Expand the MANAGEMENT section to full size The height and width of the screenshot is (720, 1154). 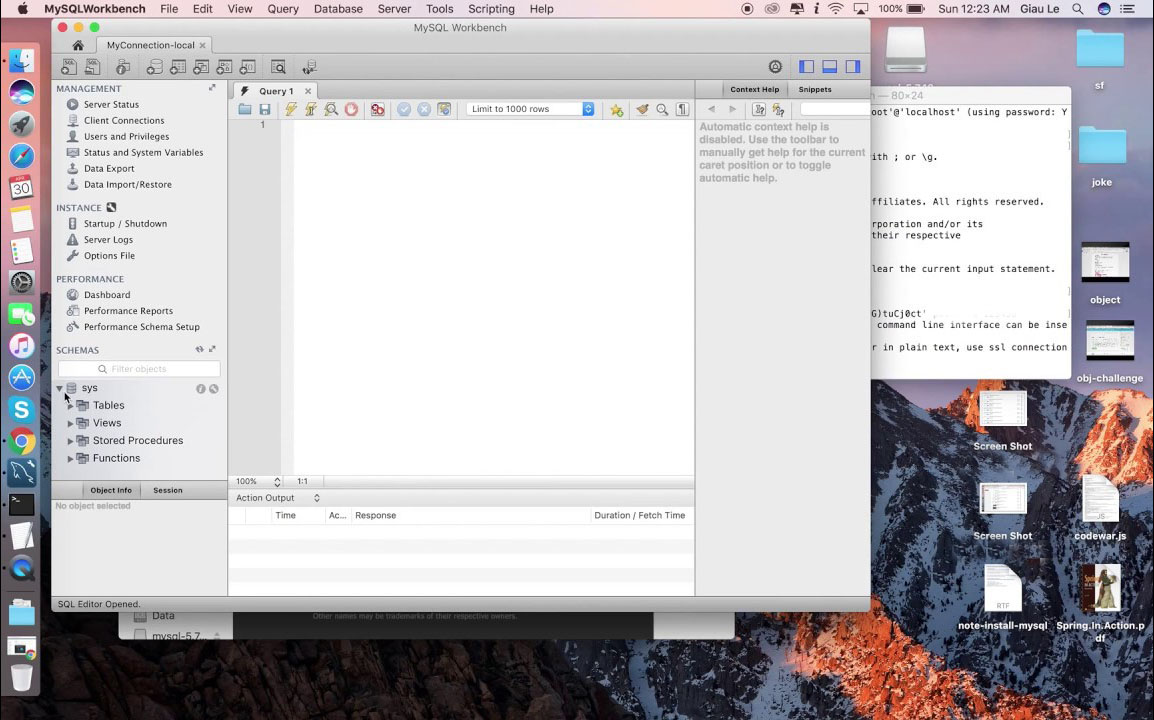(x=213, y=88)
